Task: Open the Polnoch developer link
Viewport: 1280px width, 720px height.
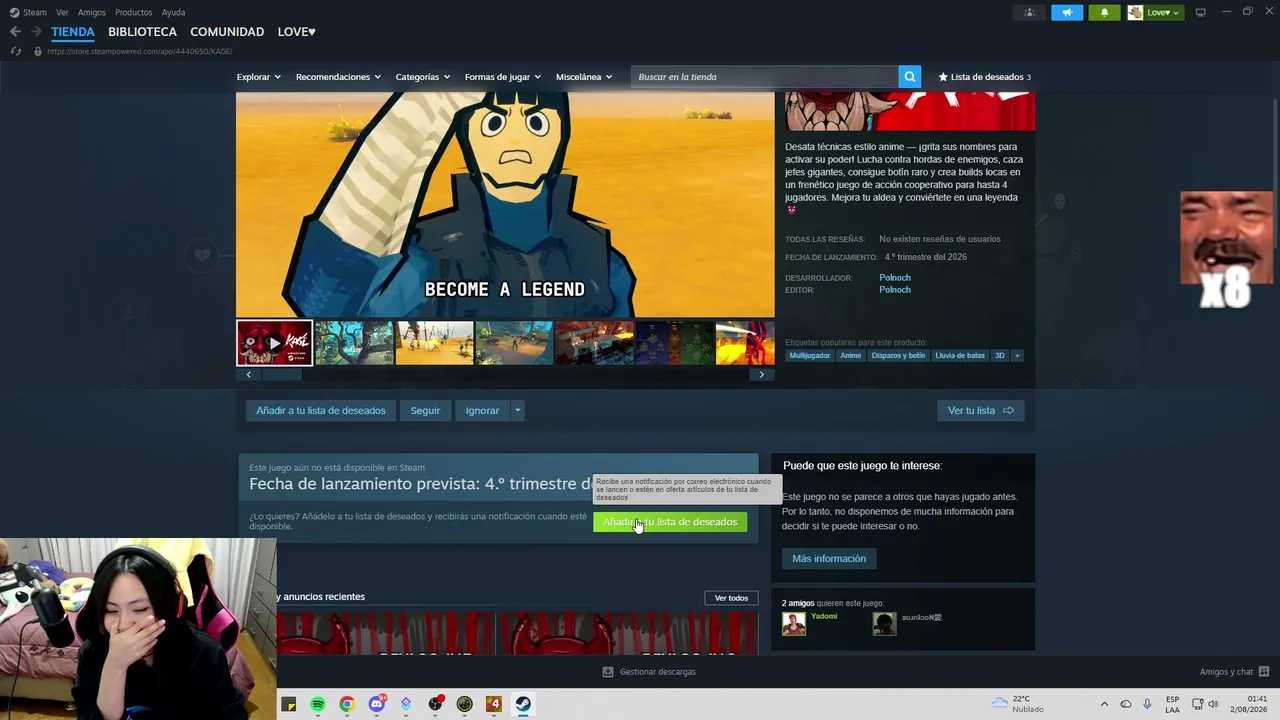Action: pyautogui.click(x=895, y=278)
